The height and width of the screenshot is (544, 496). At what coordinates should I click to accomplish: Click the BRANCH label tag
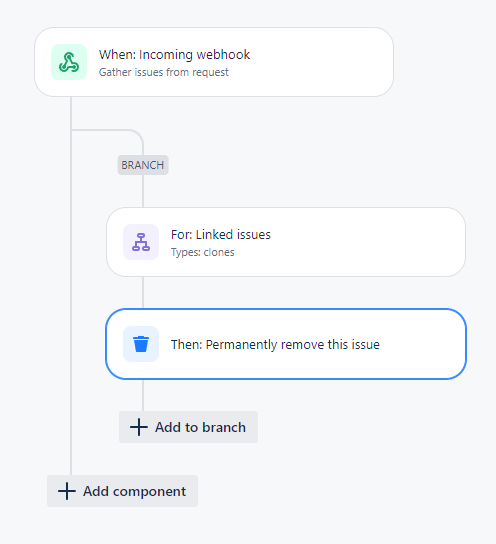click(x=143, y=165)
